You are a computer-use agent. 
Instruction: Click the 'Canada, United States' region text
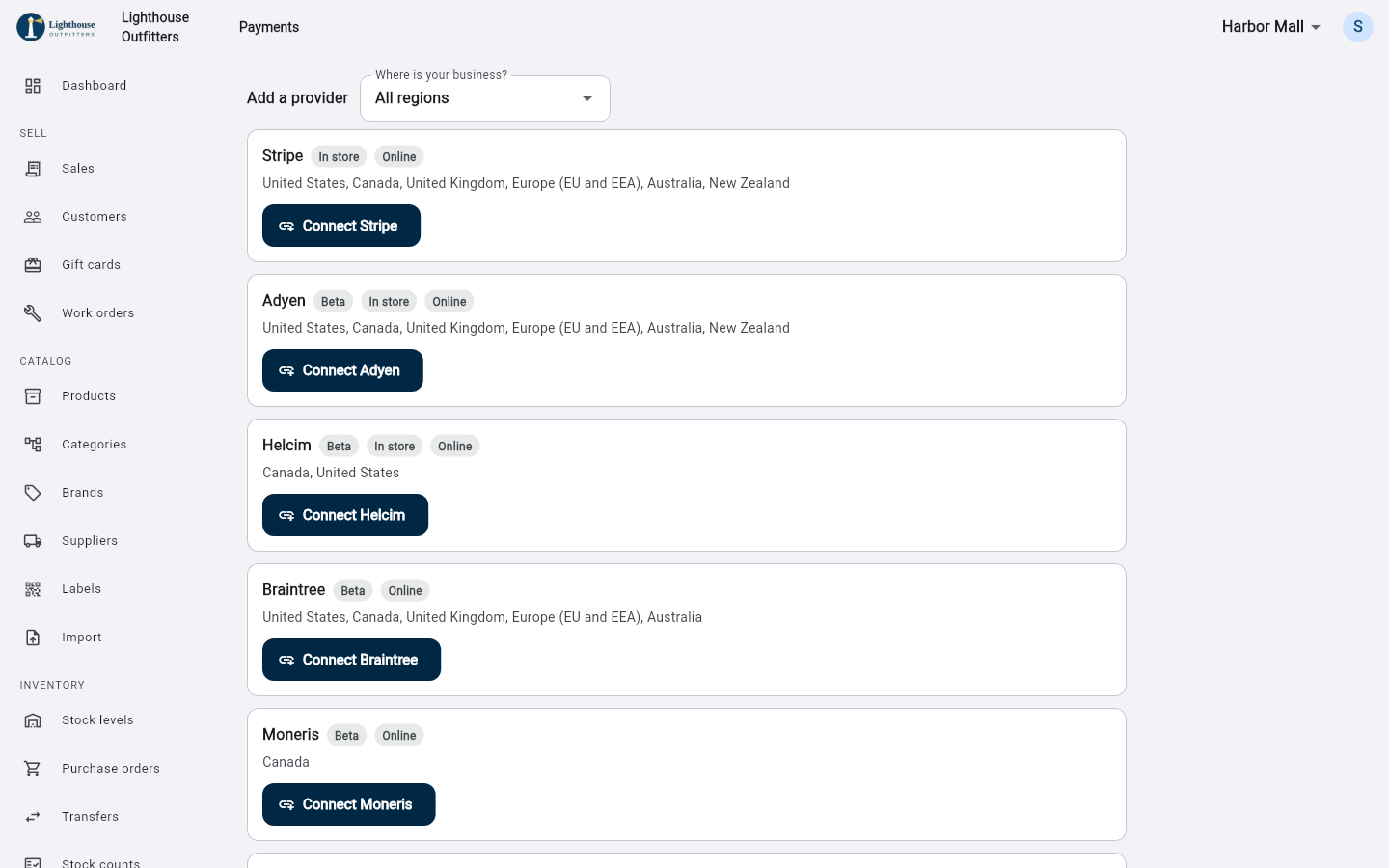coord(331,473)
